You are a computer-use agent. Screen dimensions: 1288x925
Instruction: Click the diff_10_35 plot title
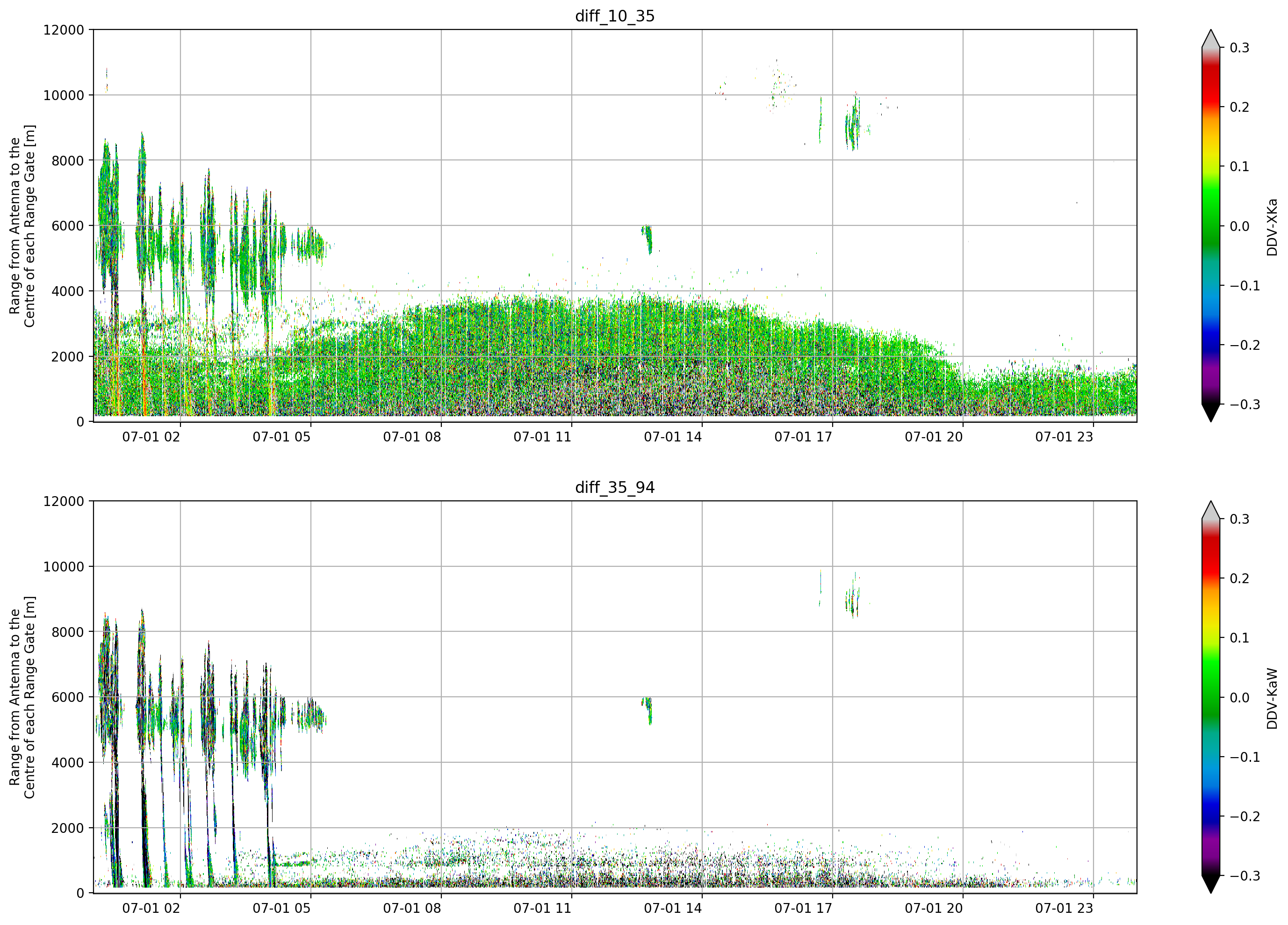pos(614,16)
